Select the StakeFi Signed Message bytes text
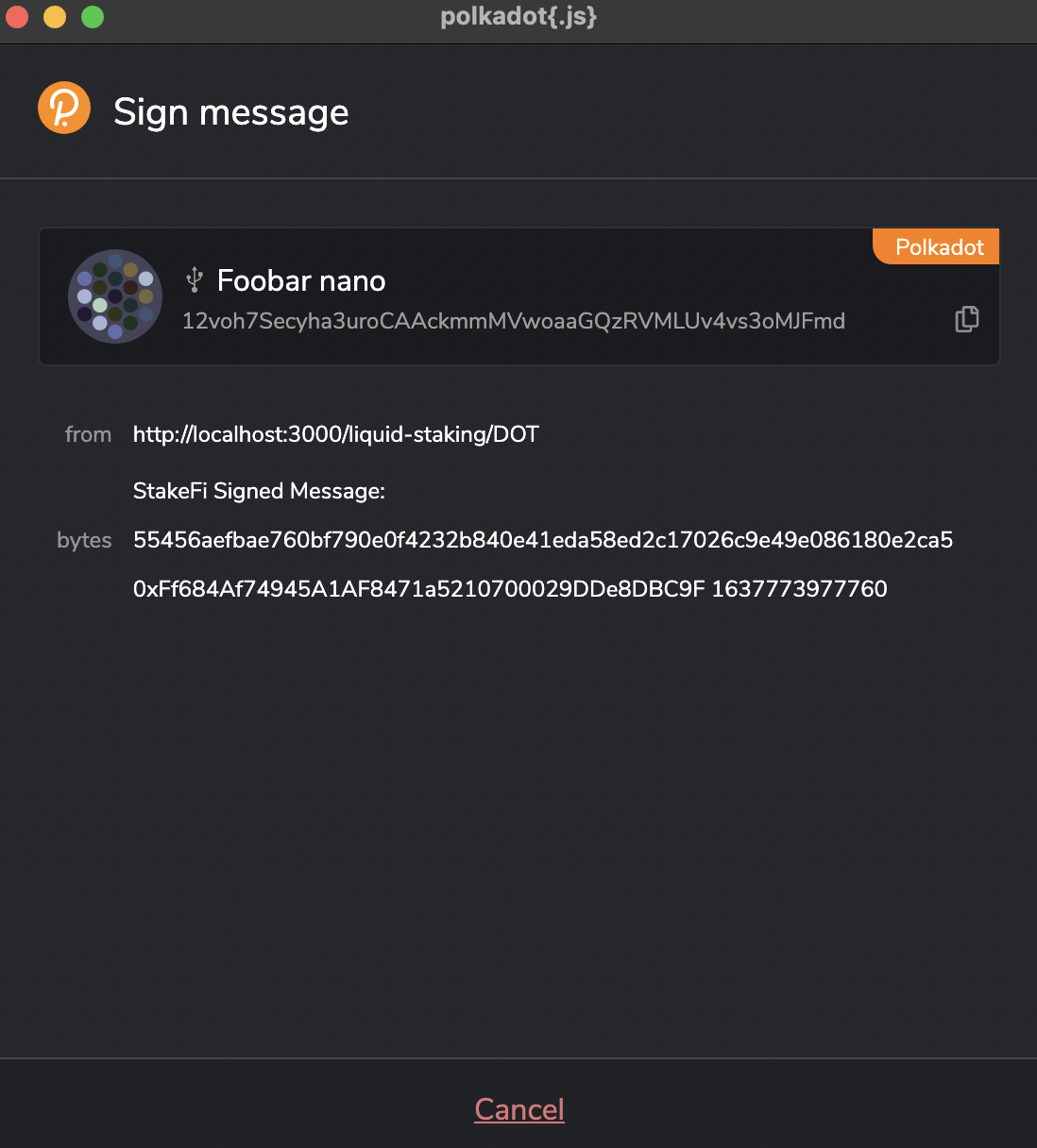The height and width of the screenshot is (1148, 1037). (543, 540)
